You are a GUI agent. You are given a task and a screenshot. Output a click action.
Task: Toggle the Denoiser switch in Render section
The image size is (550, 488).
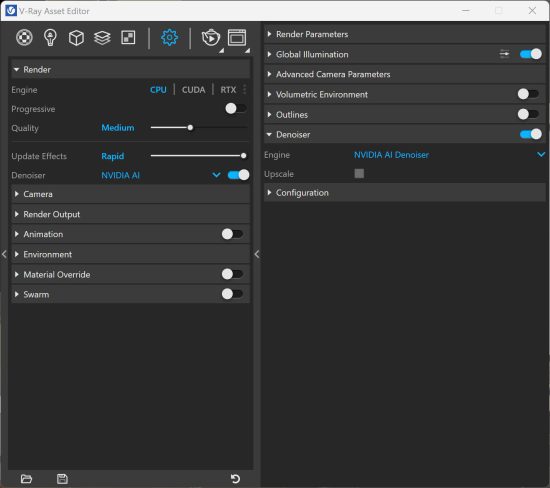(239, 175)
